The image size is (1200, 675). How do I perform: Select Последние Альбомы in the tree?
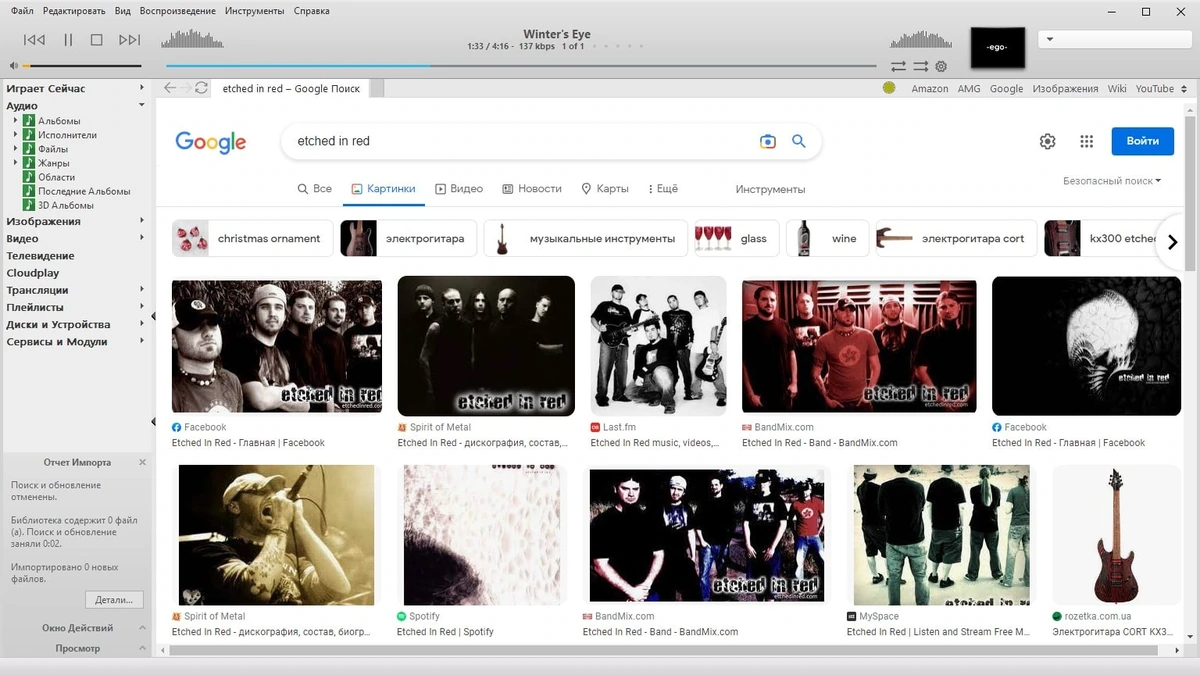coord(84,191)
